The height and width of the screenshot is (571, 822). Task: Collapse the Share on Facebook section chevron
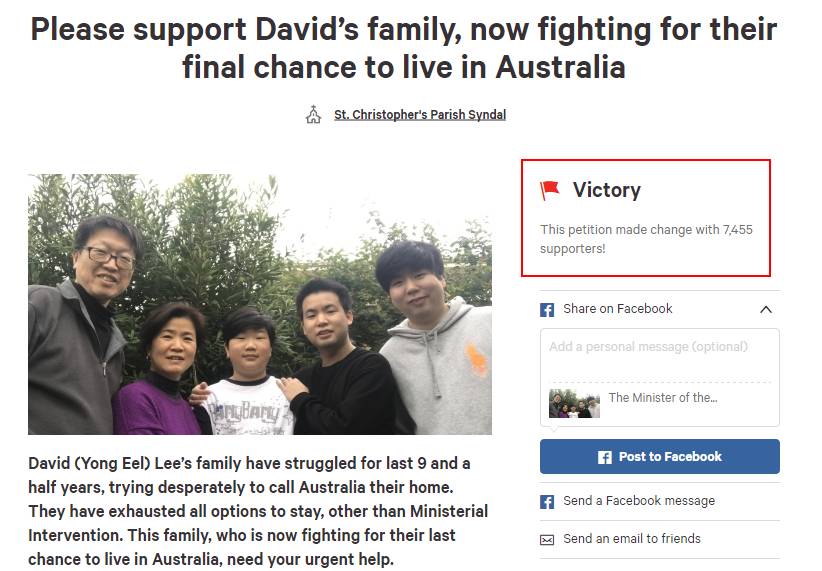click(766, 309)
